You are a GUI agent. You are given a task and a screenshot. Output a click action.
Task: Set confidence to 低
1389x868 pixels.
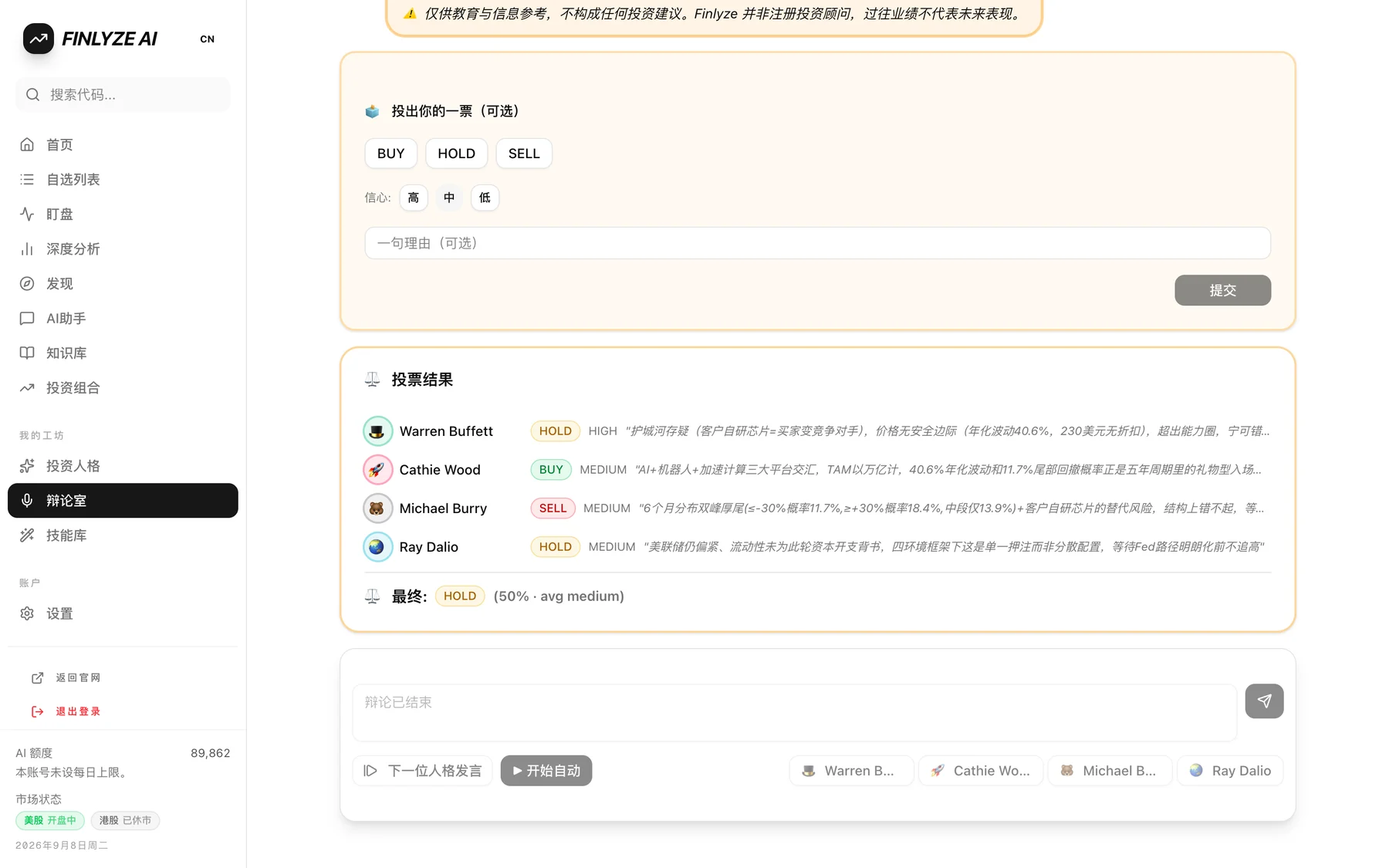click(x=485, y=198)
